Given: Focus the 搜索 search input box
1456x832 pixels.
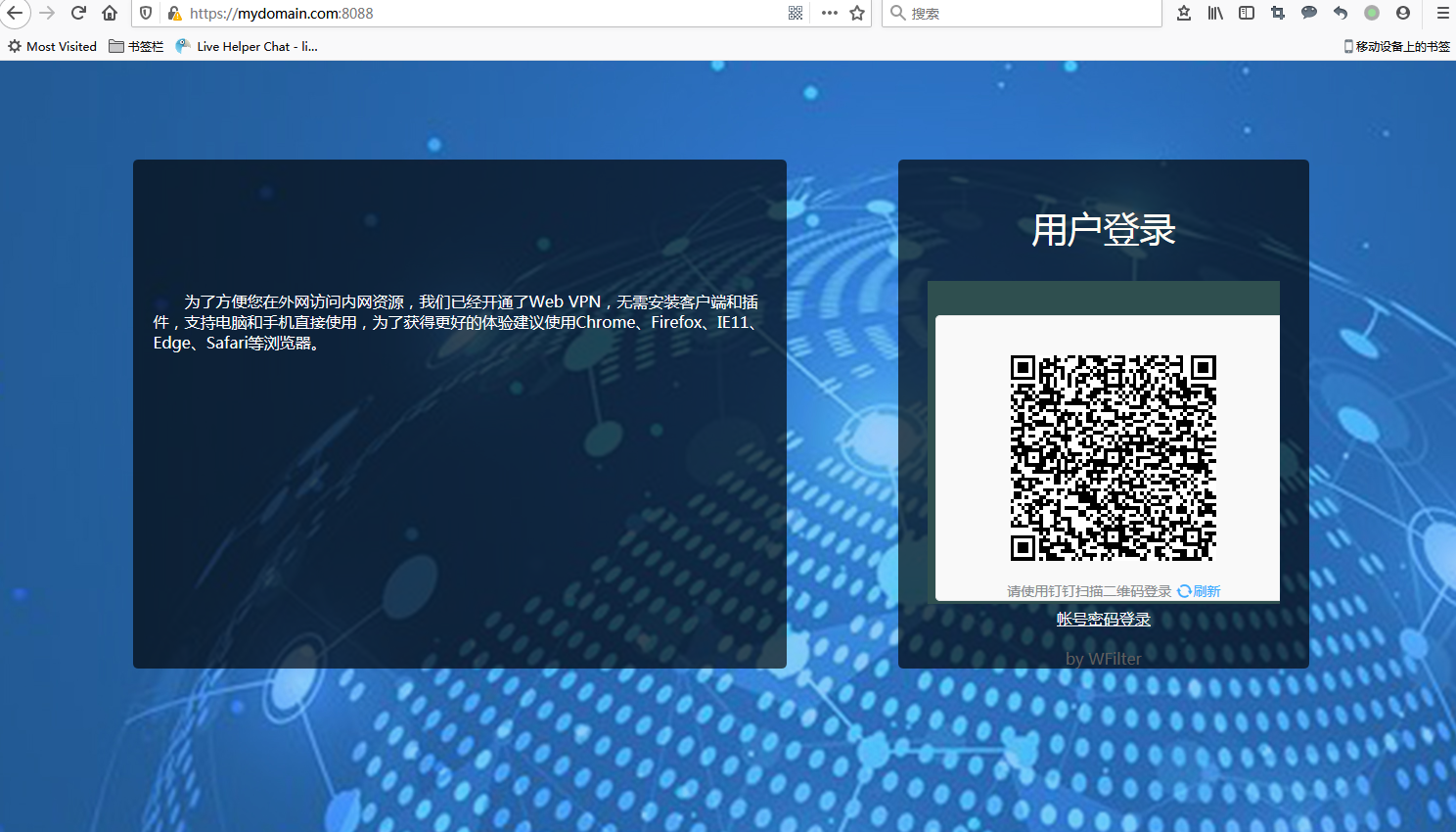Looking at the screenshot, I should (x=1027, y=13).
